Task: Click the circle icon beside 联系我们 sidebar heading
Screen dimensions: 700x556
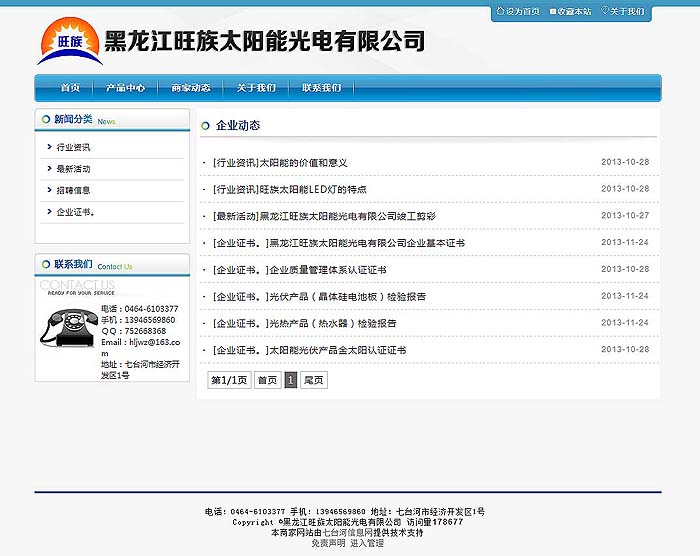Action: click(45, 265)
